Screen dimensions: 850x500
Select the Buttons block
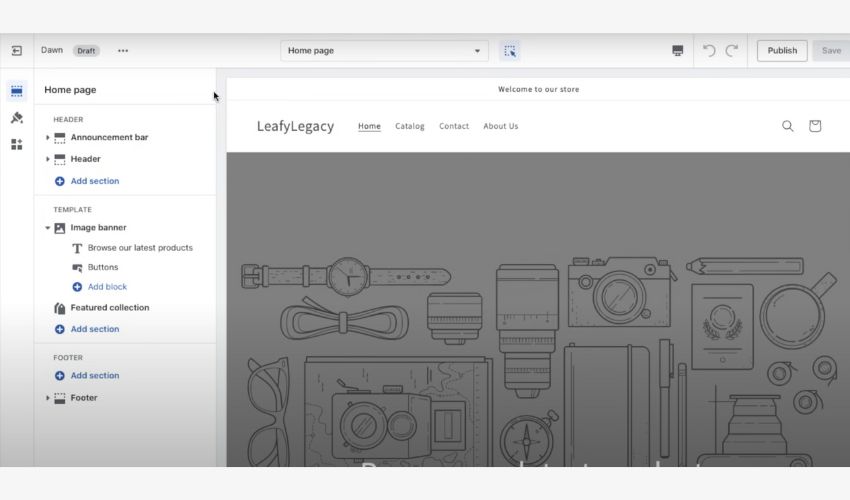coord(103,267)
